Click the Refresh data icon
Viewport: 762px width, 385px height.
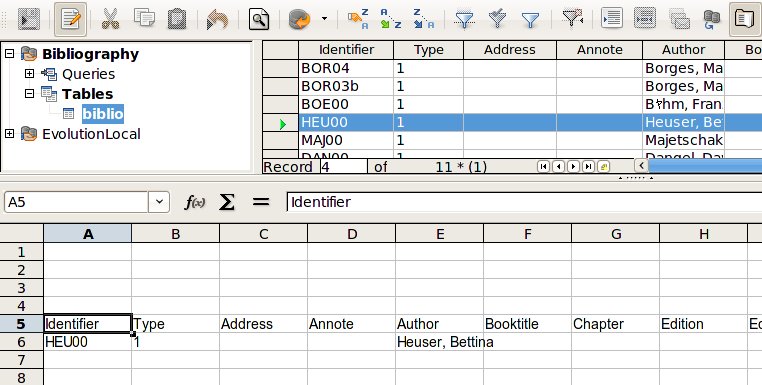coord(300,19)
